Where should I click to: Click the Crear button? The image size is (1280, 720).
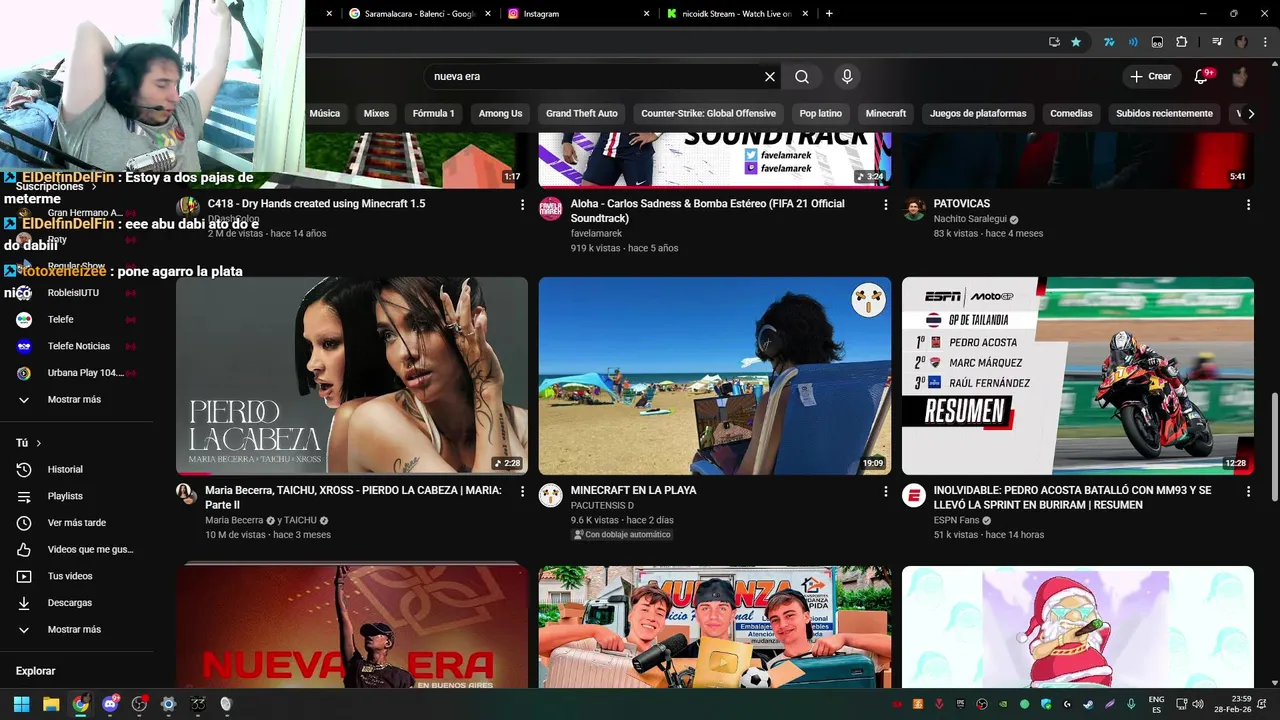1150,77
